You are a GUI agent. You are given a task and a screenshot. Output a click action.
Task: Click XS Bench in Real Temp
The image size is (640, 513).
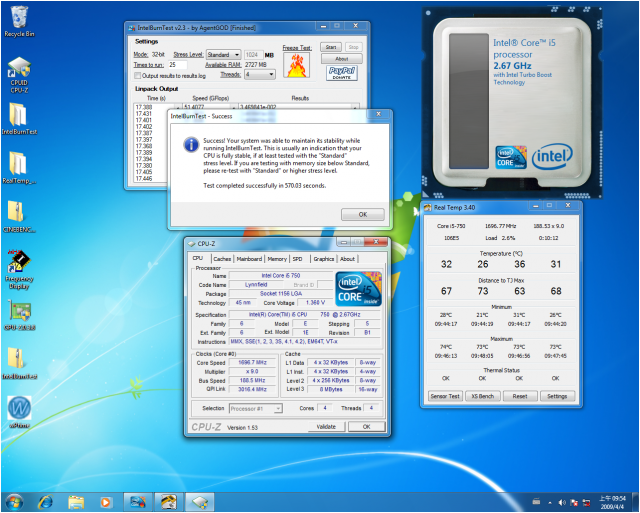(x=482, y=396)
